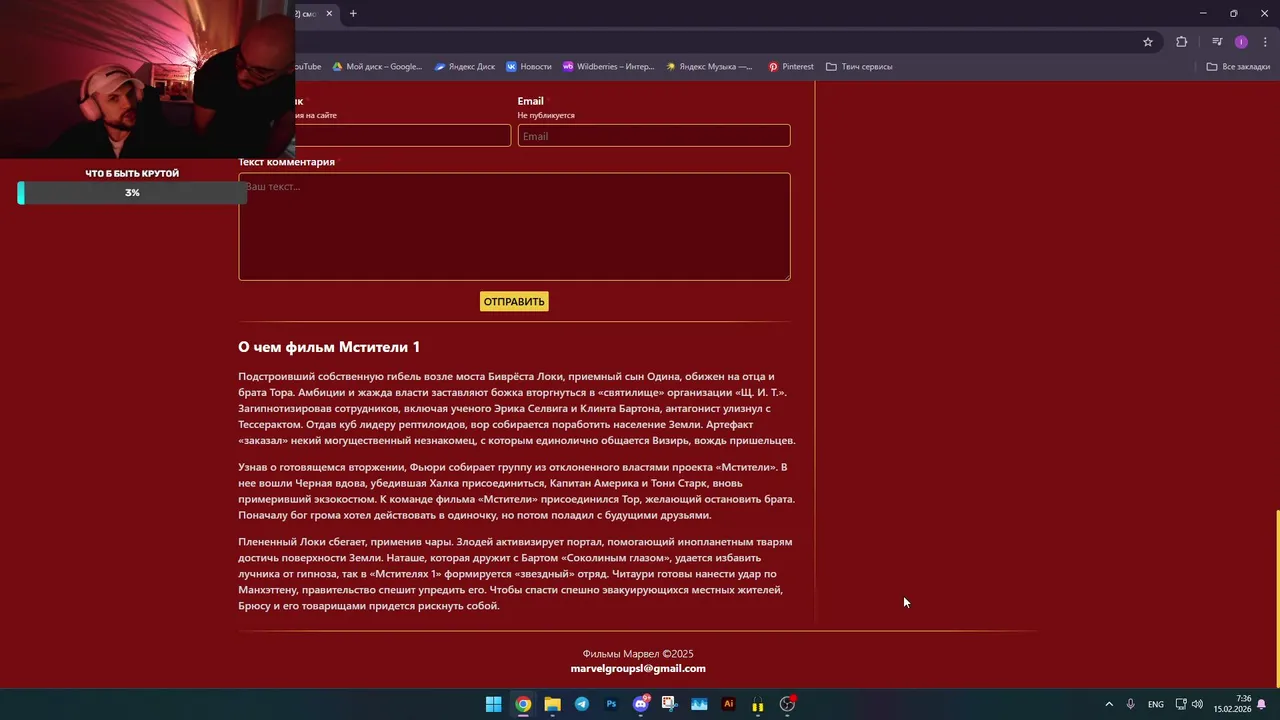Click the paragraph starting Узнав о готовящемся вторжении
The width and height of the screenshot is (1280, 720).
click(516, 491)
